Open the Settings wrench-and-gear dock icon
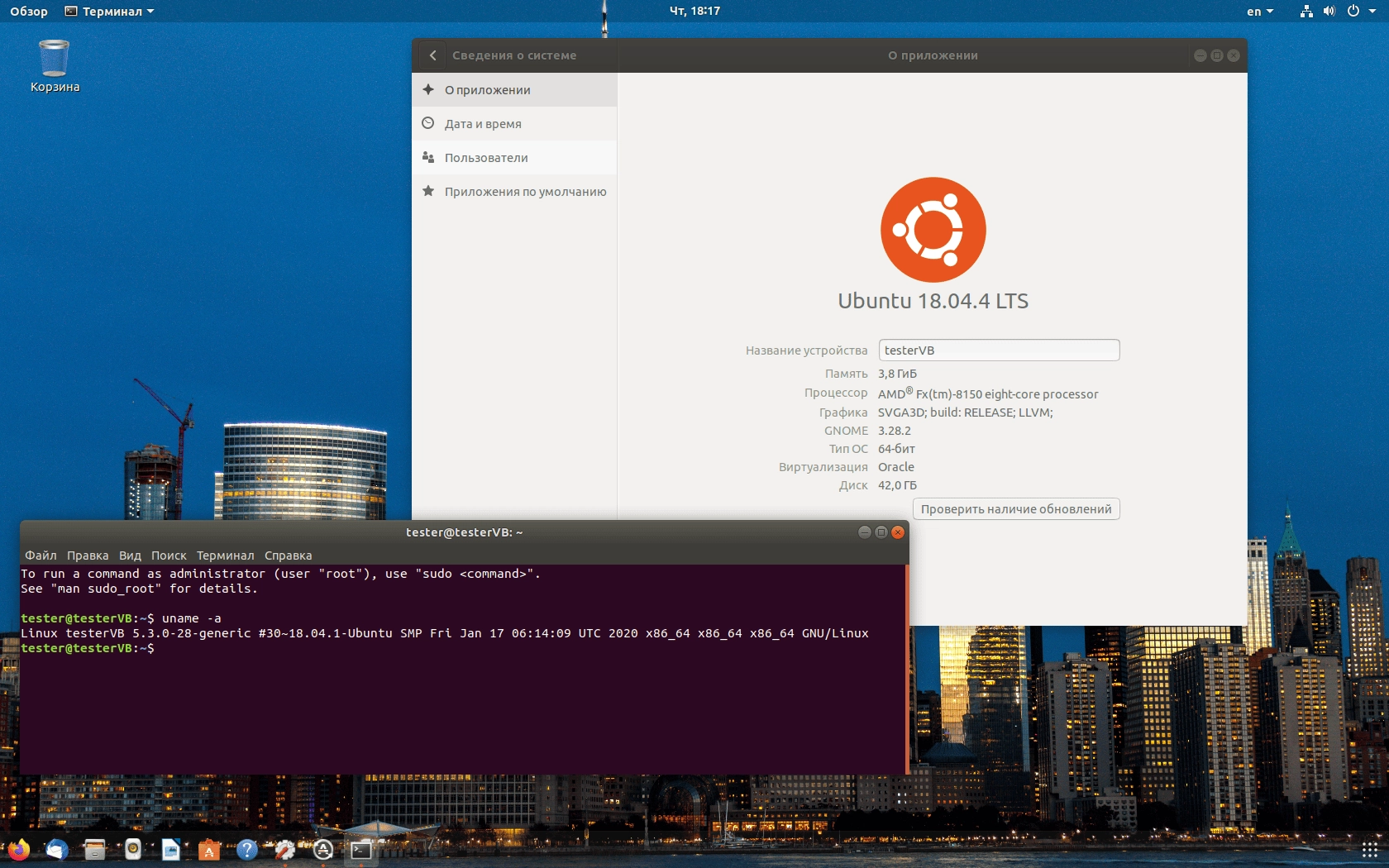The width and height of the screenshot is (1389, 868). click(x=284, y=849)
